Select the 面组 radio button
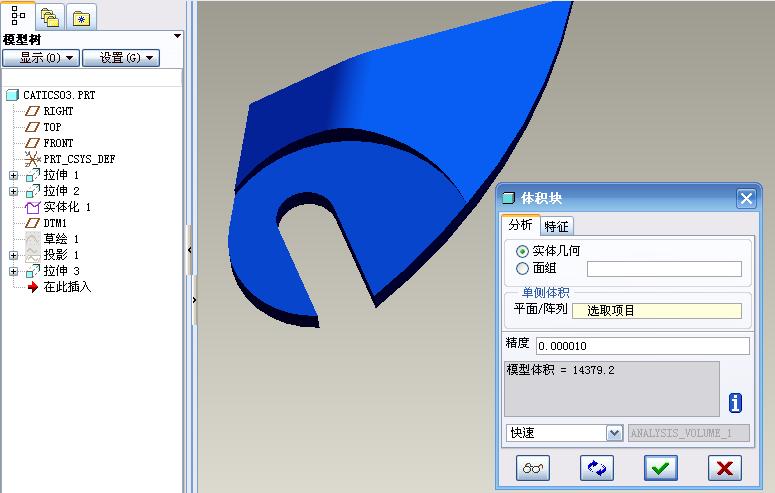 [x=522, y=268]
